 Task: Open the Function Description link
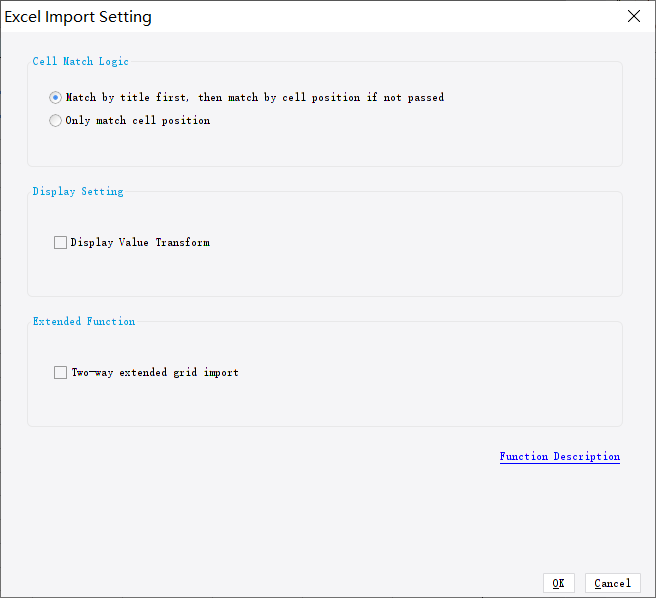pyautogui.click(x=559, y=457)
